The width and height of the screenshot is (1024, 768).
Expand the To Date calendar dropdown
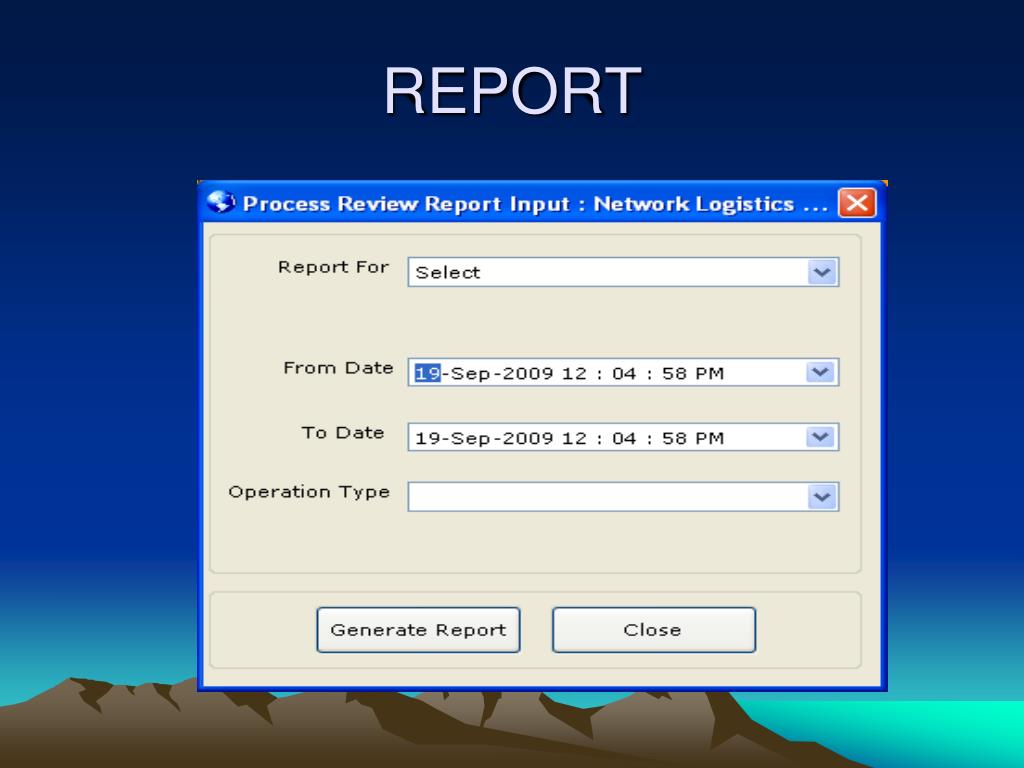click(821, 437)
